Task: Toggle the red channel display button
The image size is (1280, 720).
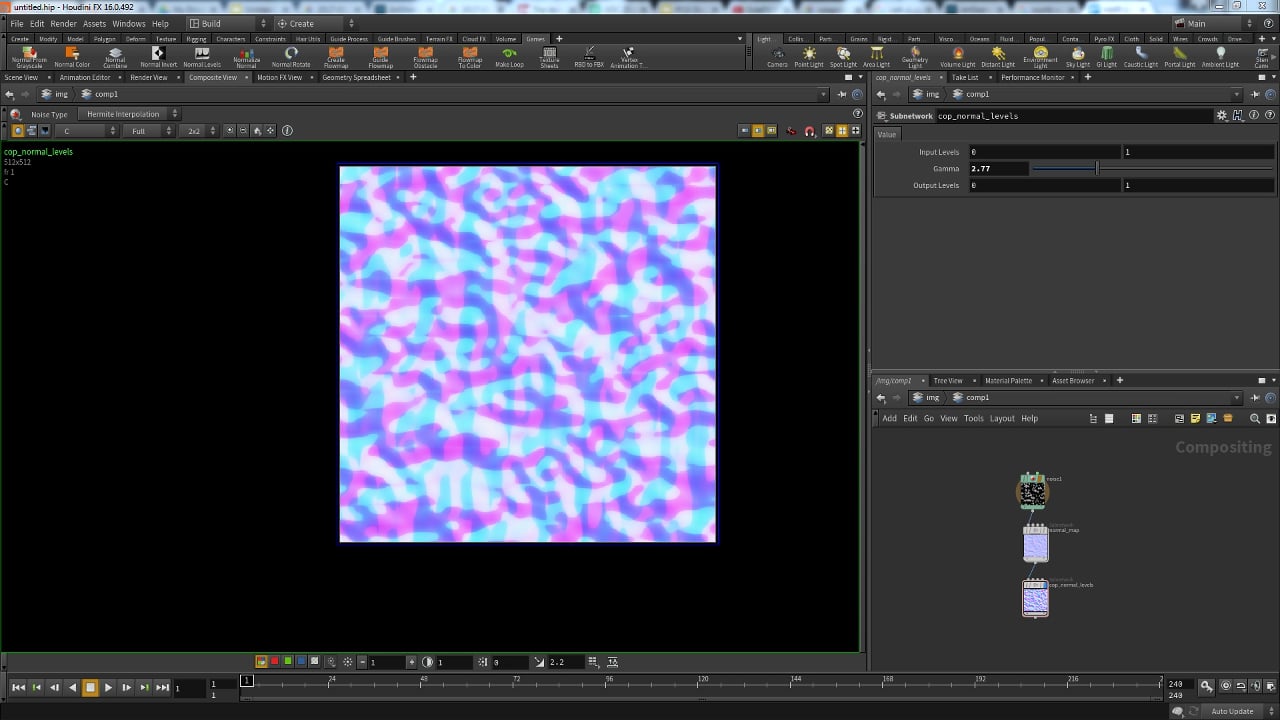Action: click(275, 662)
